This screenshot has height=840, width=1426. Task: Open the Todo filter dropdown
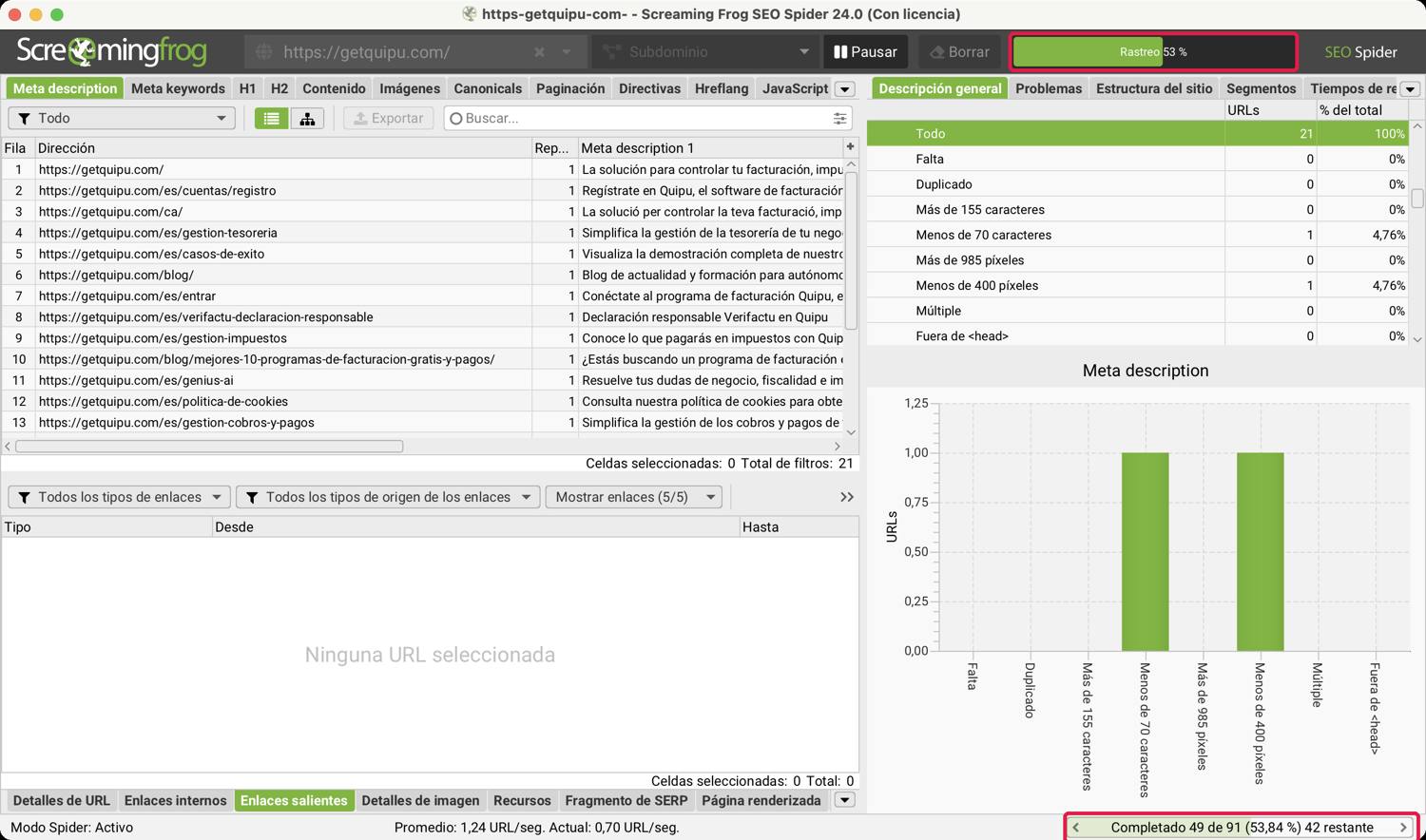[x=122, y=118]
